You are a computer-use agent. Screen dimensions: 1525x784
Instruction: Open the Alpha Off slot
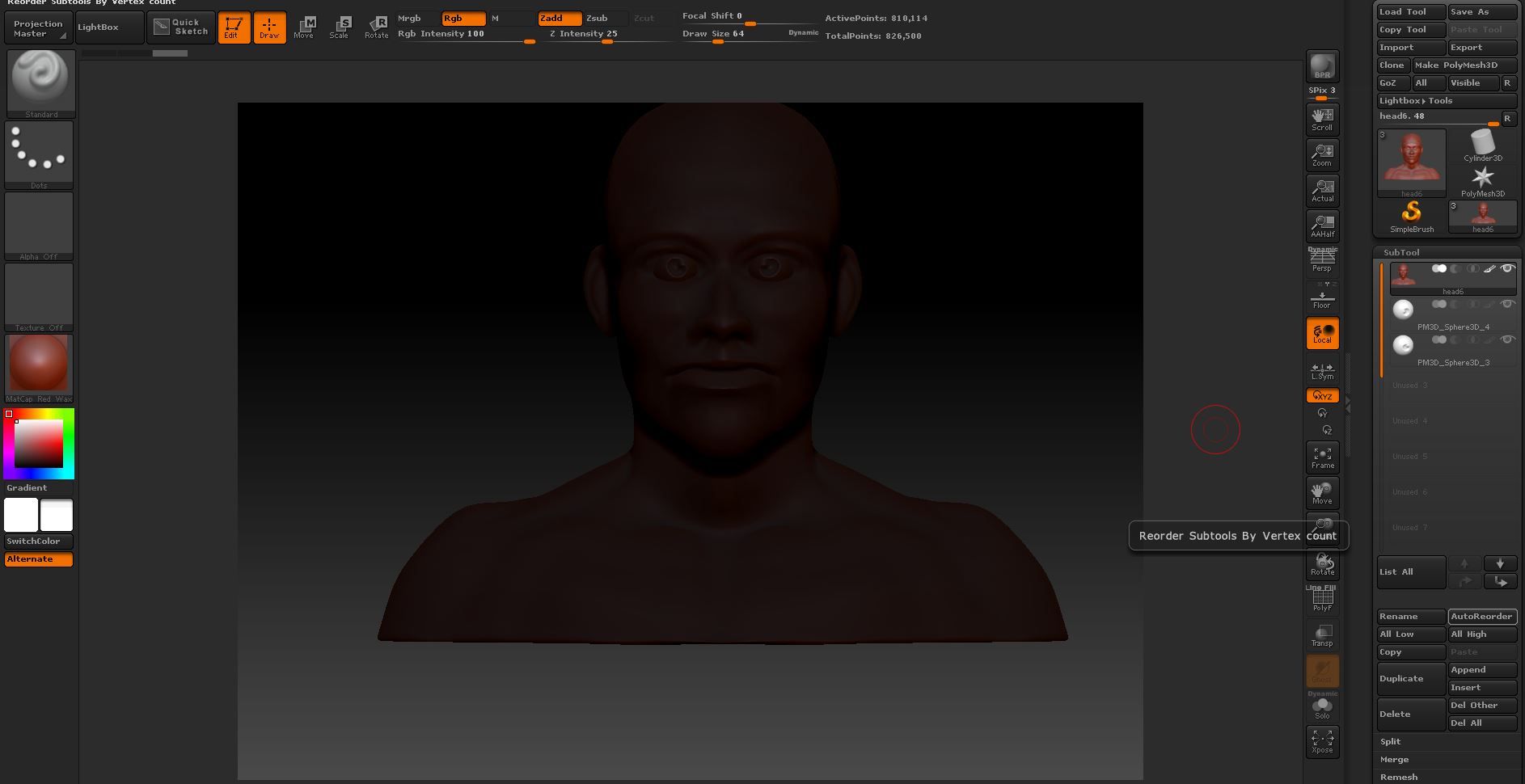point(39,226)
